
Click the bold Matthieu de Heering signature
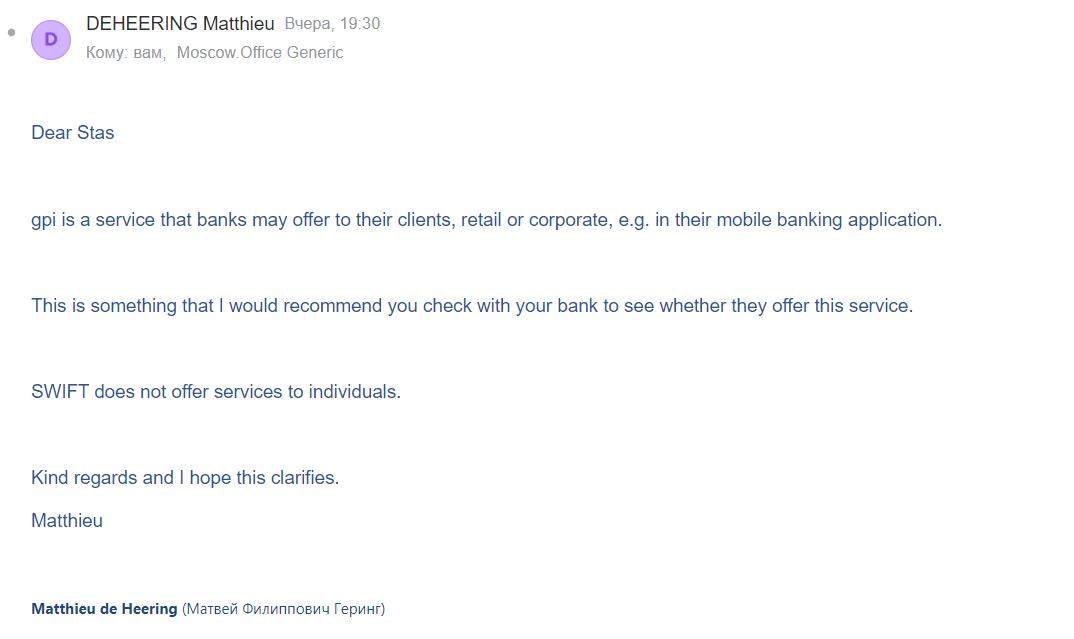[104, 609]
